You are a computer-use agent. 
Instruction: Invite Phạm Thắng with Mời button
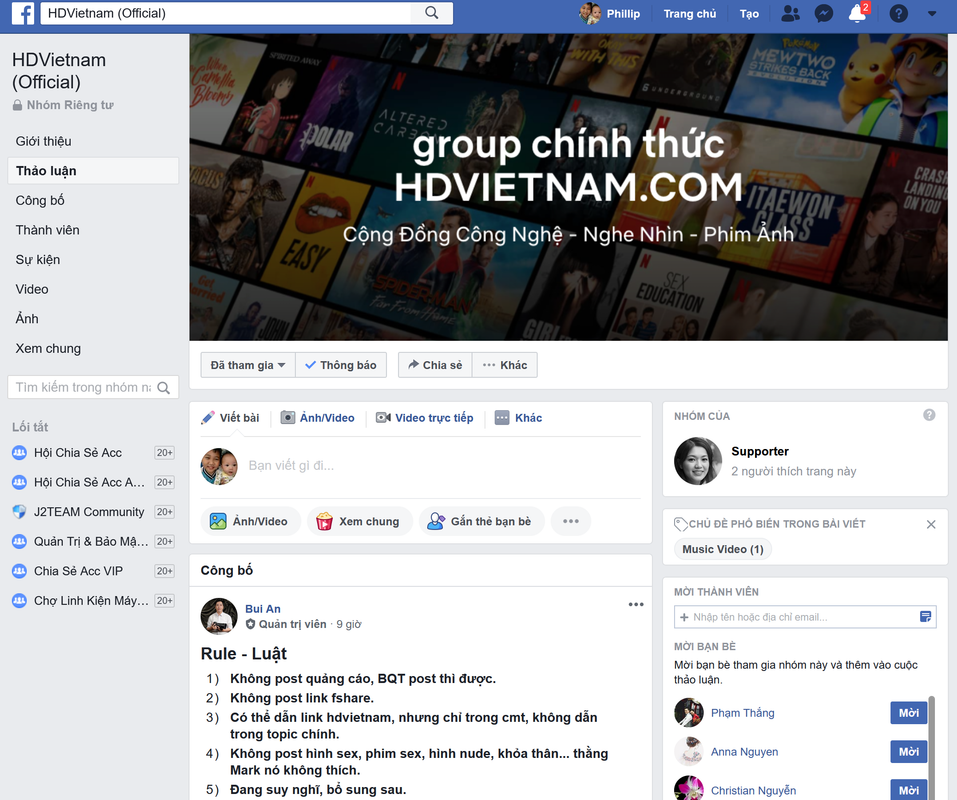coord(909,713)
